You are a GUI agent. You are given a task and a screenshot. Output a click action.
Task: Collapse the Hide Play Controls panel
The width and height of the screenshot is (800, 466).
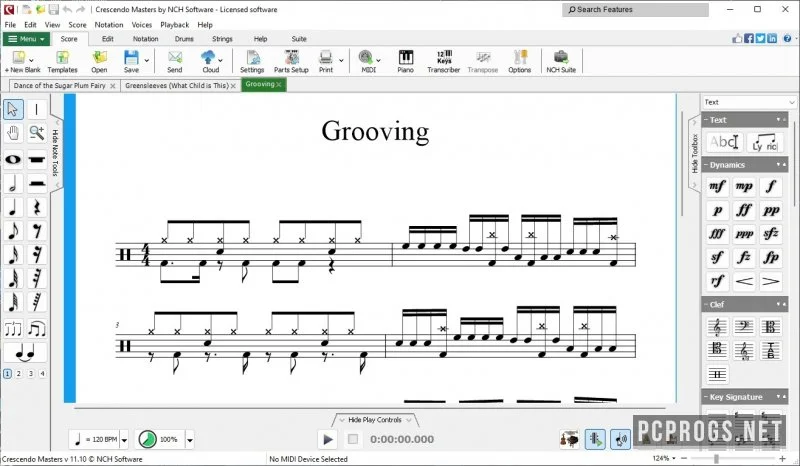click(x=375, y=420)
